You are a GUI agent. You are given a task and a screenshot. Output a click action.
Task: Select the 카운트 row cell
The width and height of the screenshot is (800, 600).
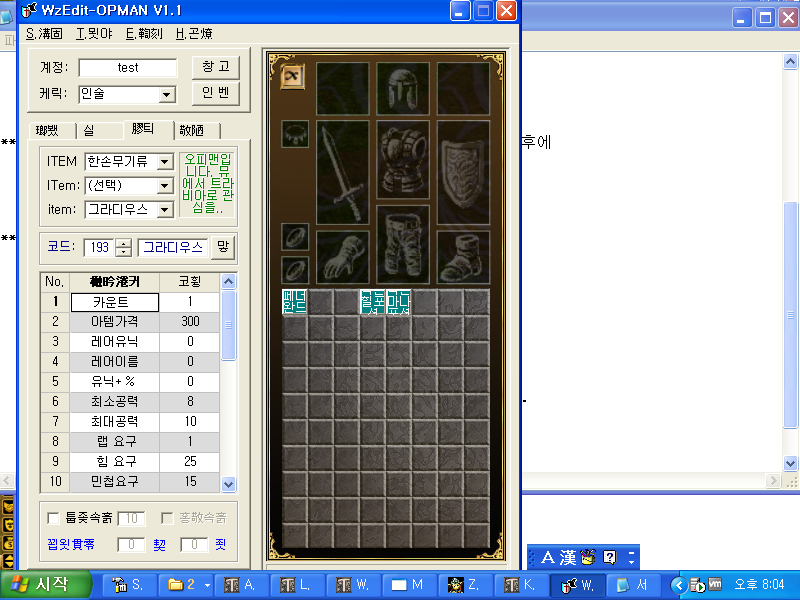tap(115, 302)
